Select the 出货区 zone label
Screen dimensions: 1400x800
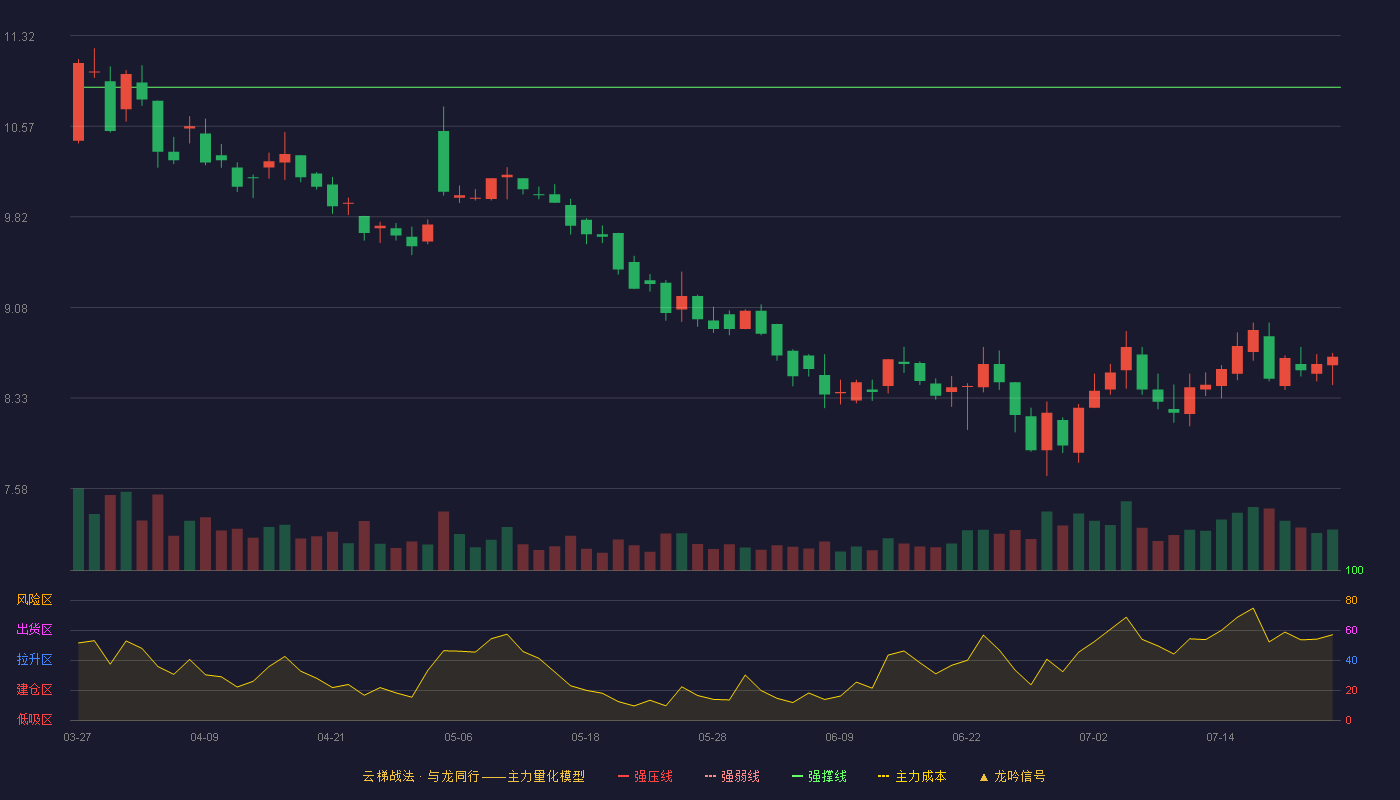coord(34,630)
